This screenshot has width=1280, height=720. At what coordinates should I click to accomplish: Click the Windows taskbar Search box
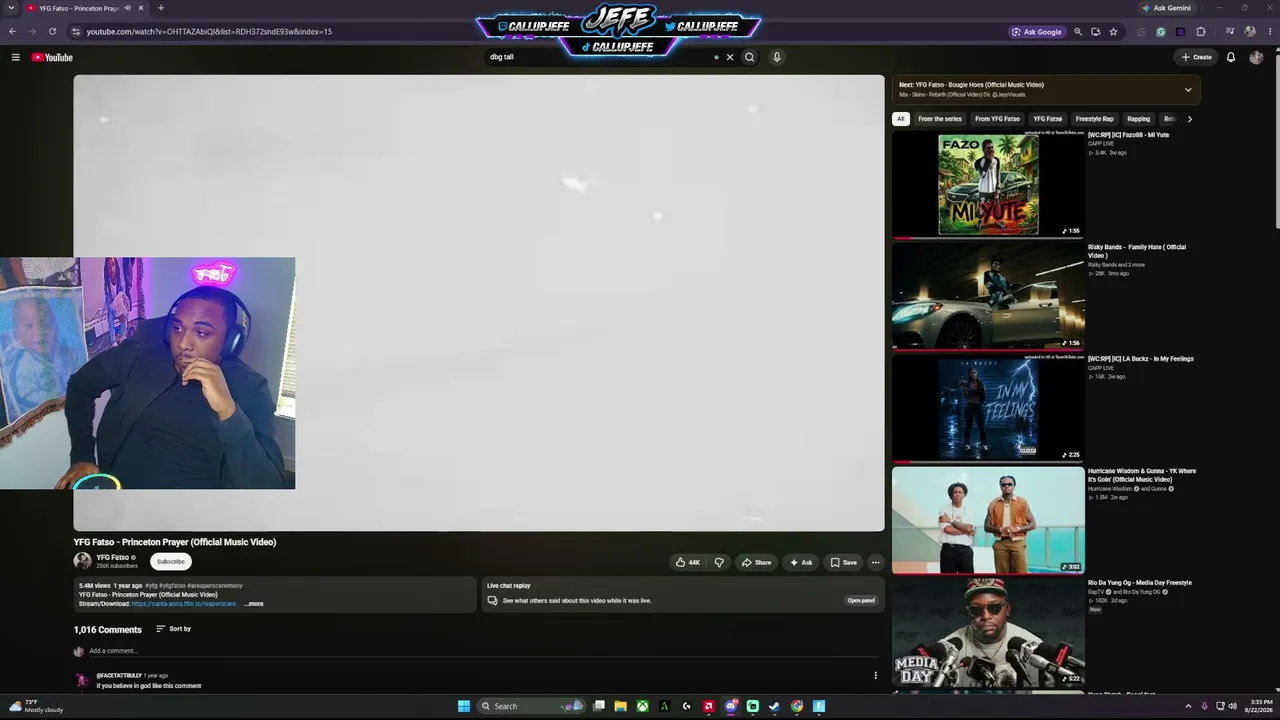[531, 706]
